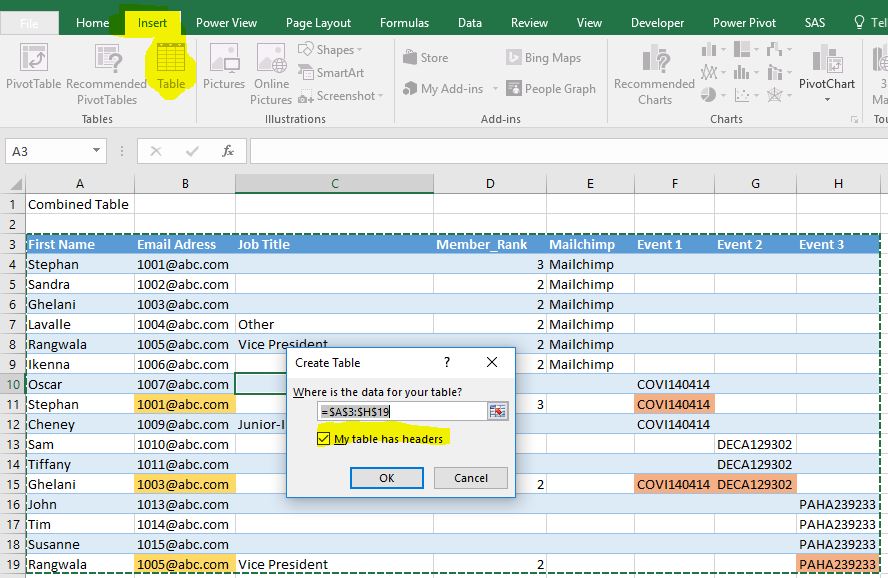The width and height of the screenshot is (888, 578).
Task: Click the PivotTable icon
Action: (x=33, y=58)
